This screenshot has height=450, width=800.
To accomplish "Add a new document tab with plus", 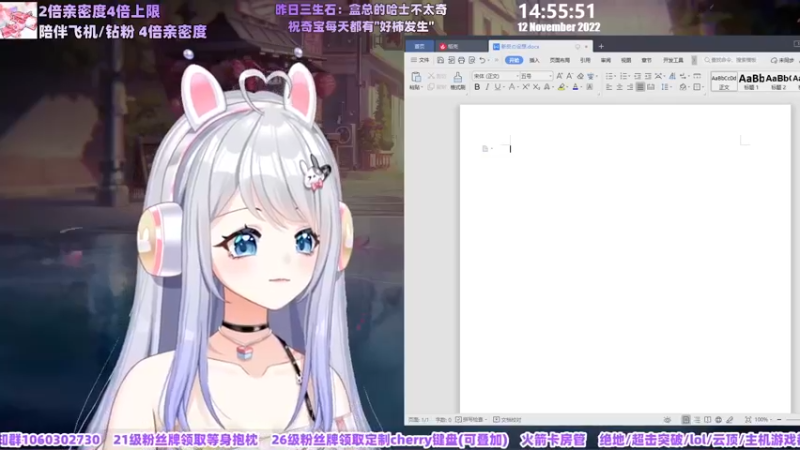I will [x=601, y=46].
